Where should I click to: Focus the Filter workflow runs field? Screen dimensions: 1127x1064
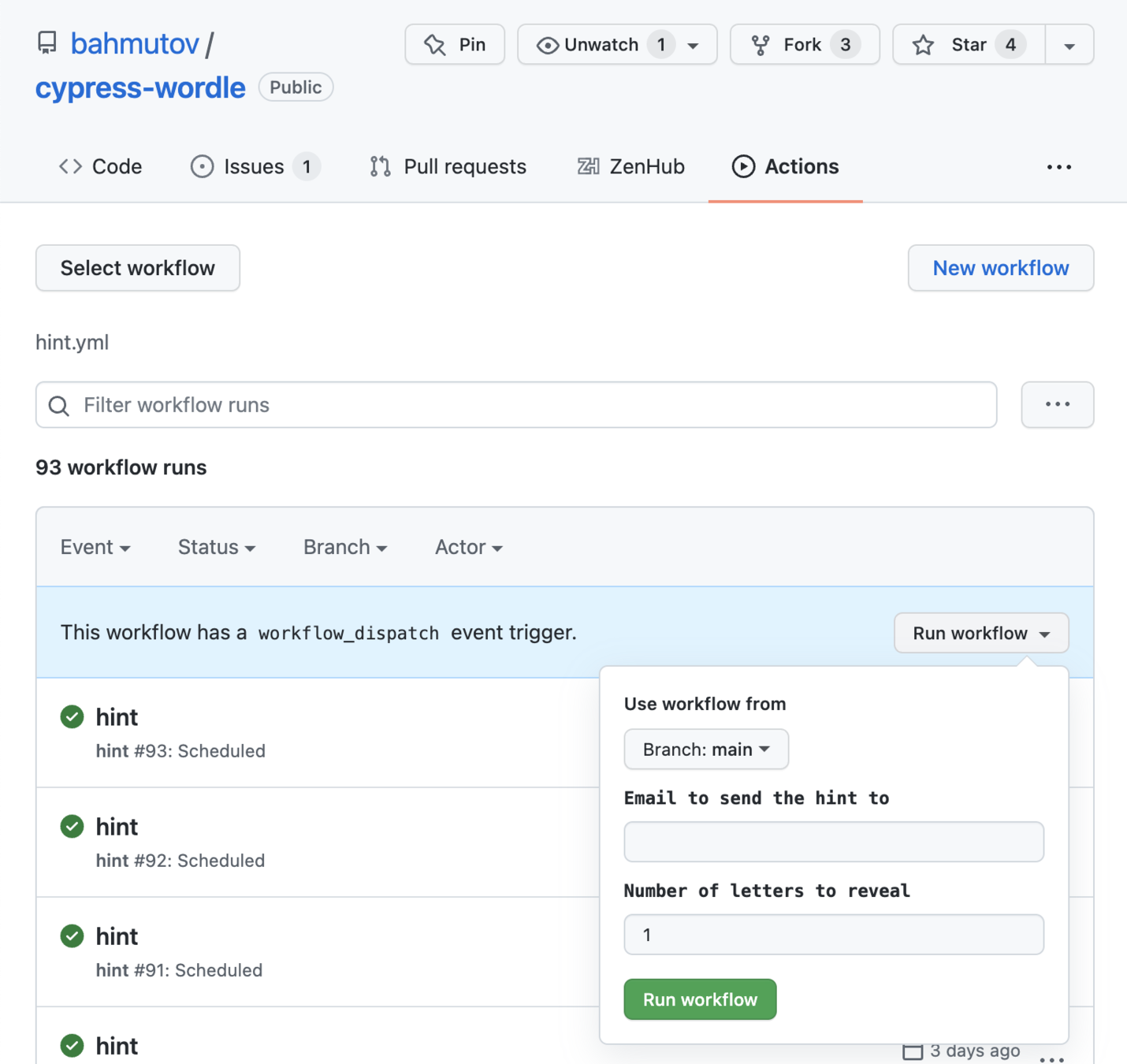click(516, 405)
